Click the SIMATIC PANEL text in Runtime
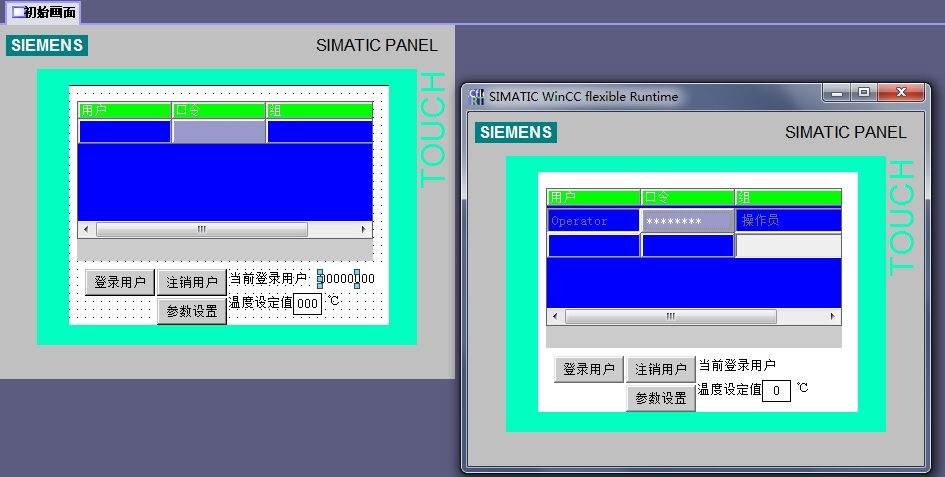The width and height of the screenshot is (945, 477). (x=846, y=132)
